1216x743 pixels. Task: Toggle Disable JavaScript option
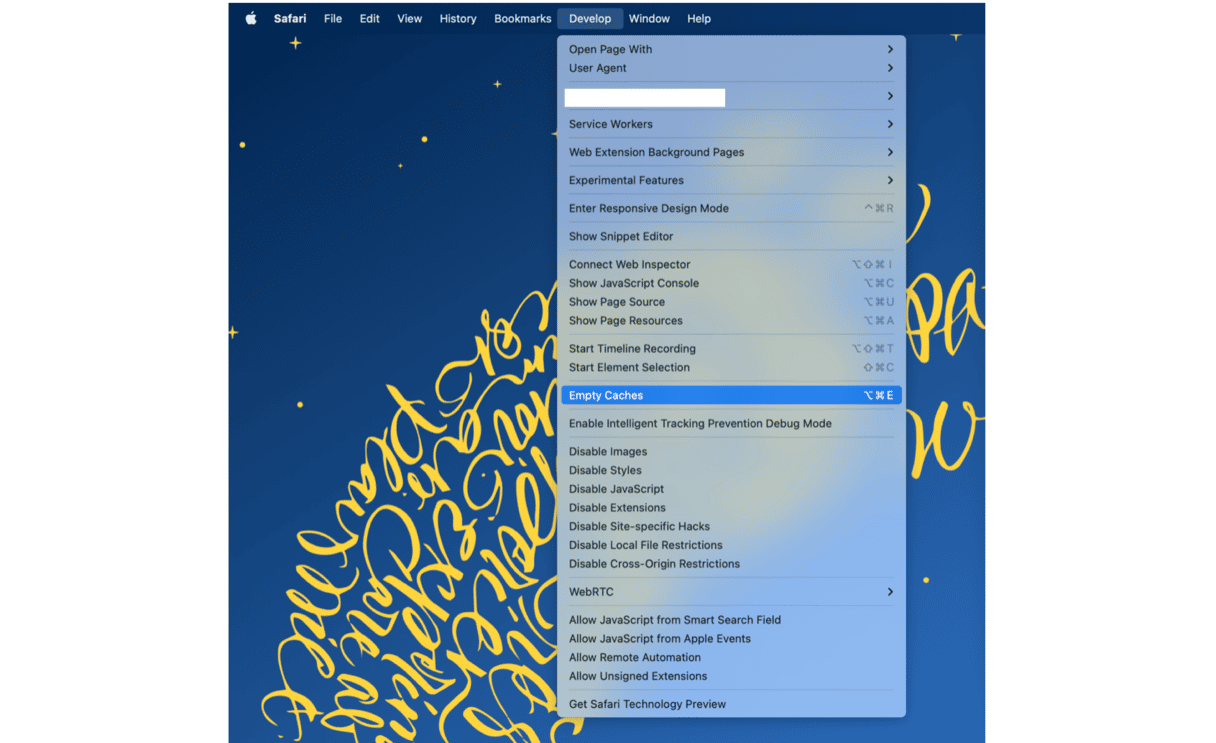pyautogui.click(x=731, y=489)
